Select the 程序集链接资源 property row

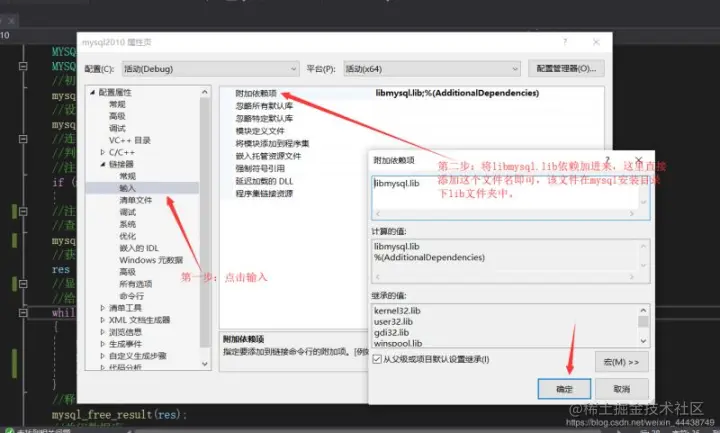click(x=264, y=193)
